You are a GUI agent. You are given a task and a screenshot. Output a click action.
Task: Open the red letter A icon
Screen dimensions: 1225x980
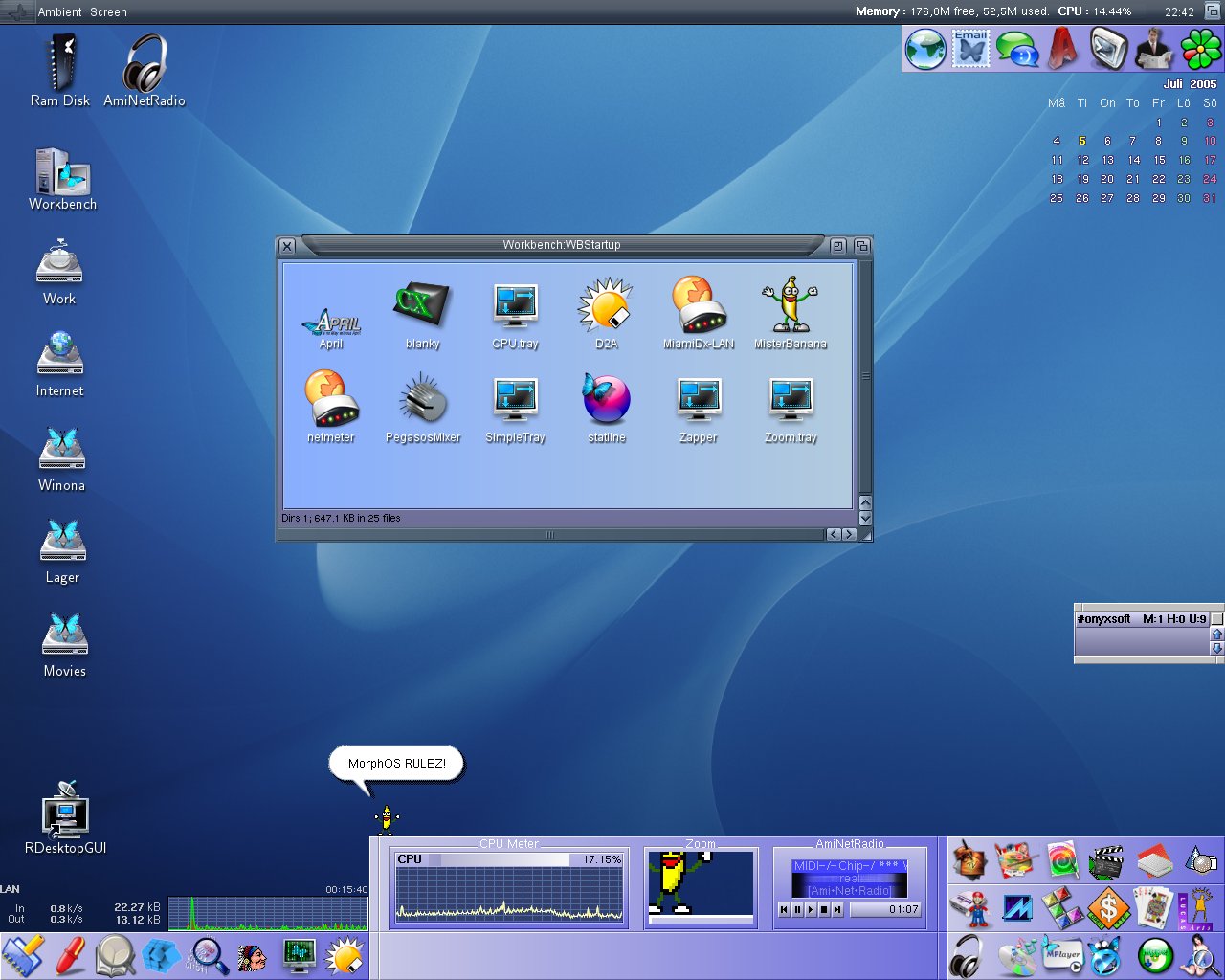[x=1062, y=49]
